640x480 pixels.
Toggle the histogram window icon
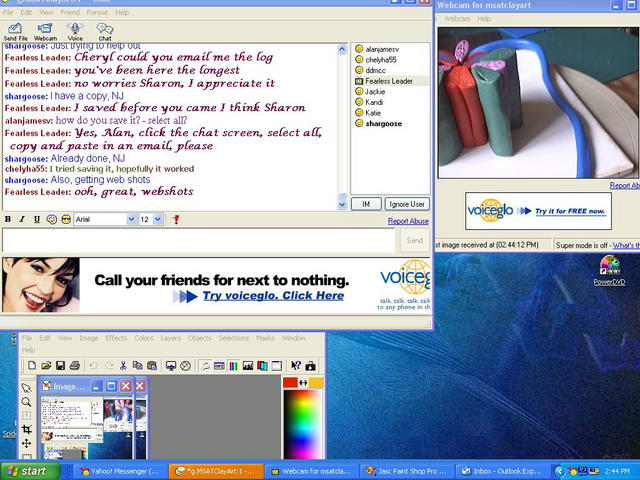click(248, 366)
